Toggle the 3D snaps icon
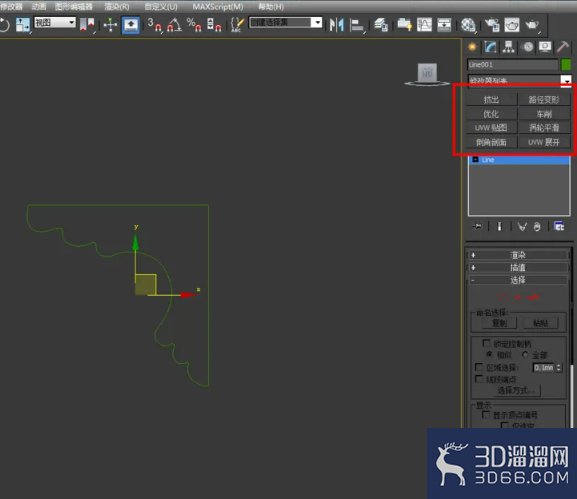Viewport: 577px width, 499px height. click(x=154, y=25)
